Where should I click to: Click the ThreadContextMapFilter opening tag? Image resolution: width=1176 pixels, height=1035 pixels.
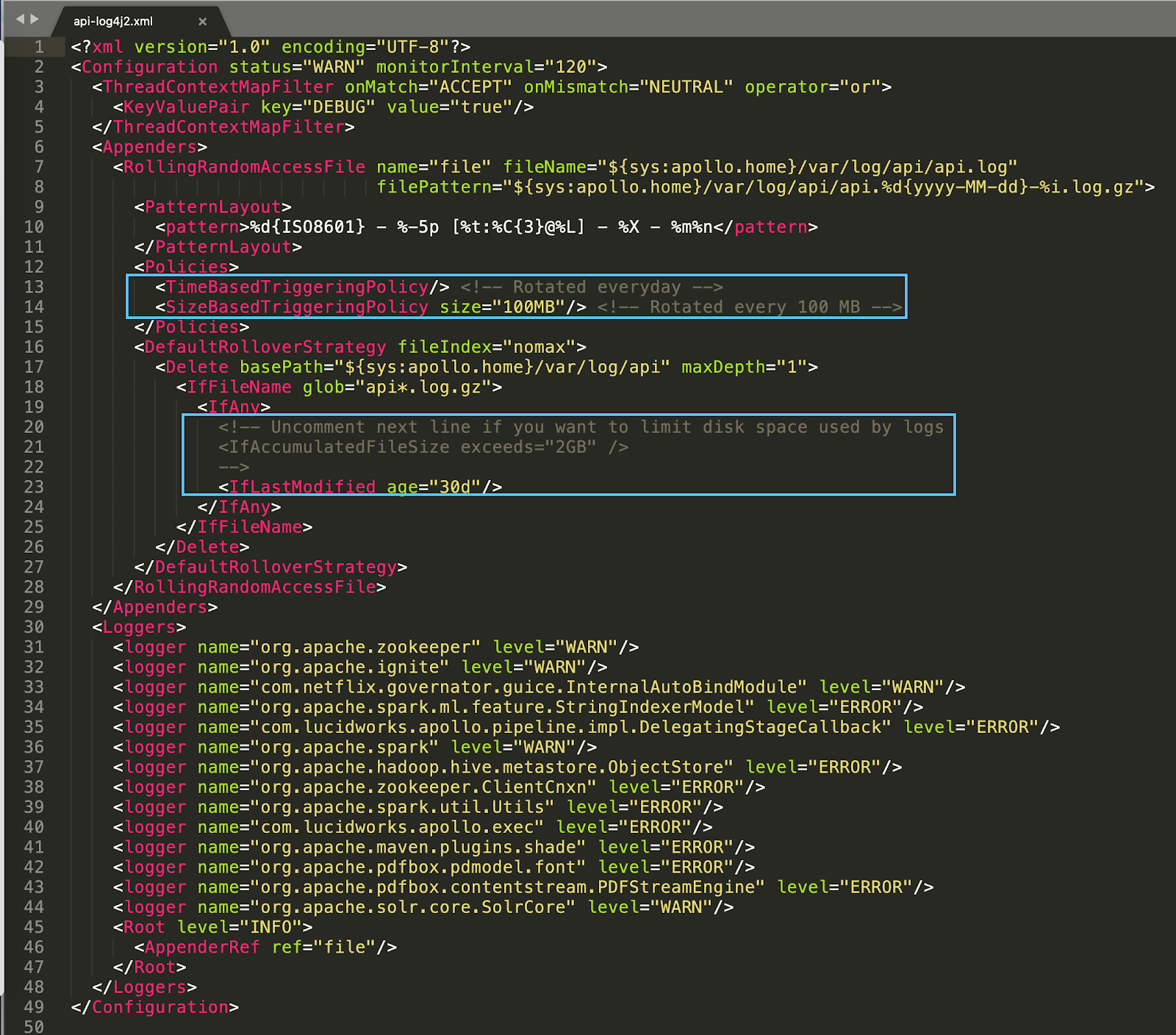492,87
